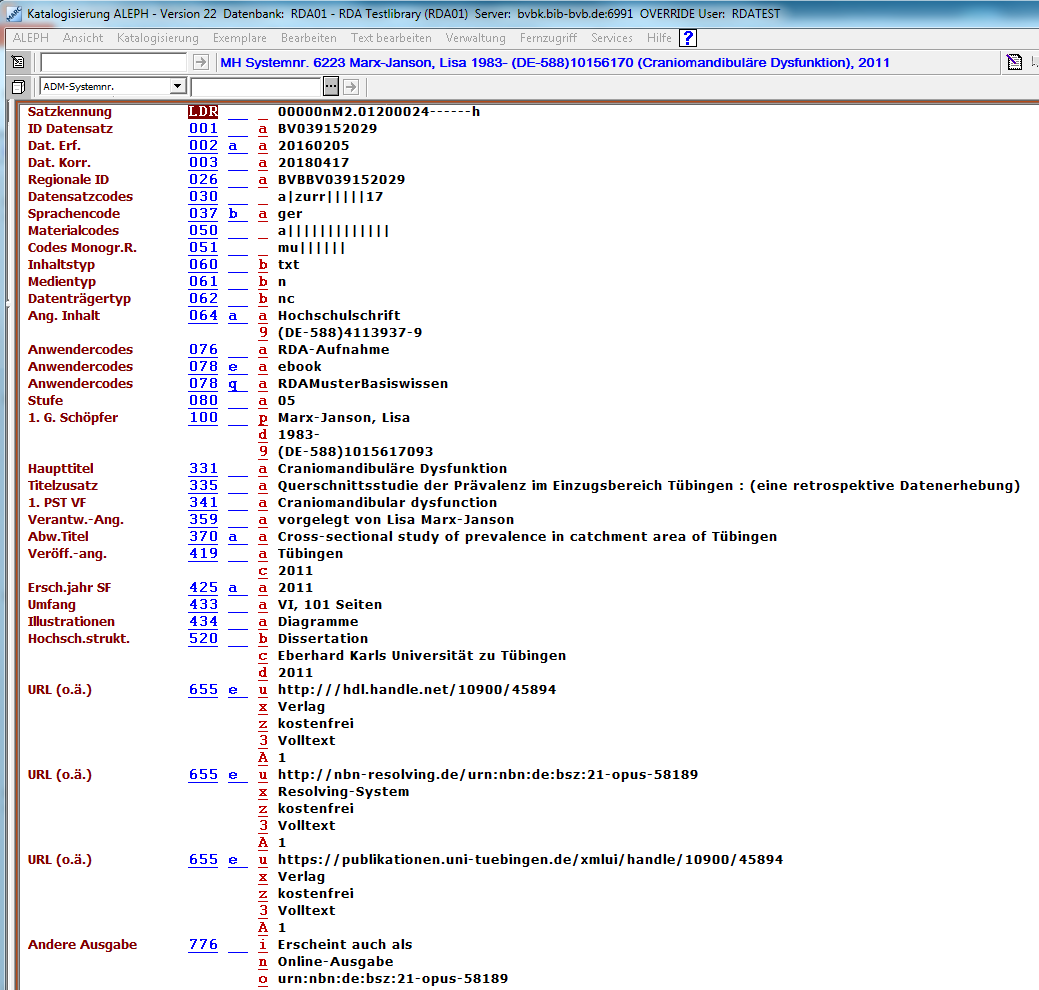Open the Fernzugriff menu

tap(548, 38)
